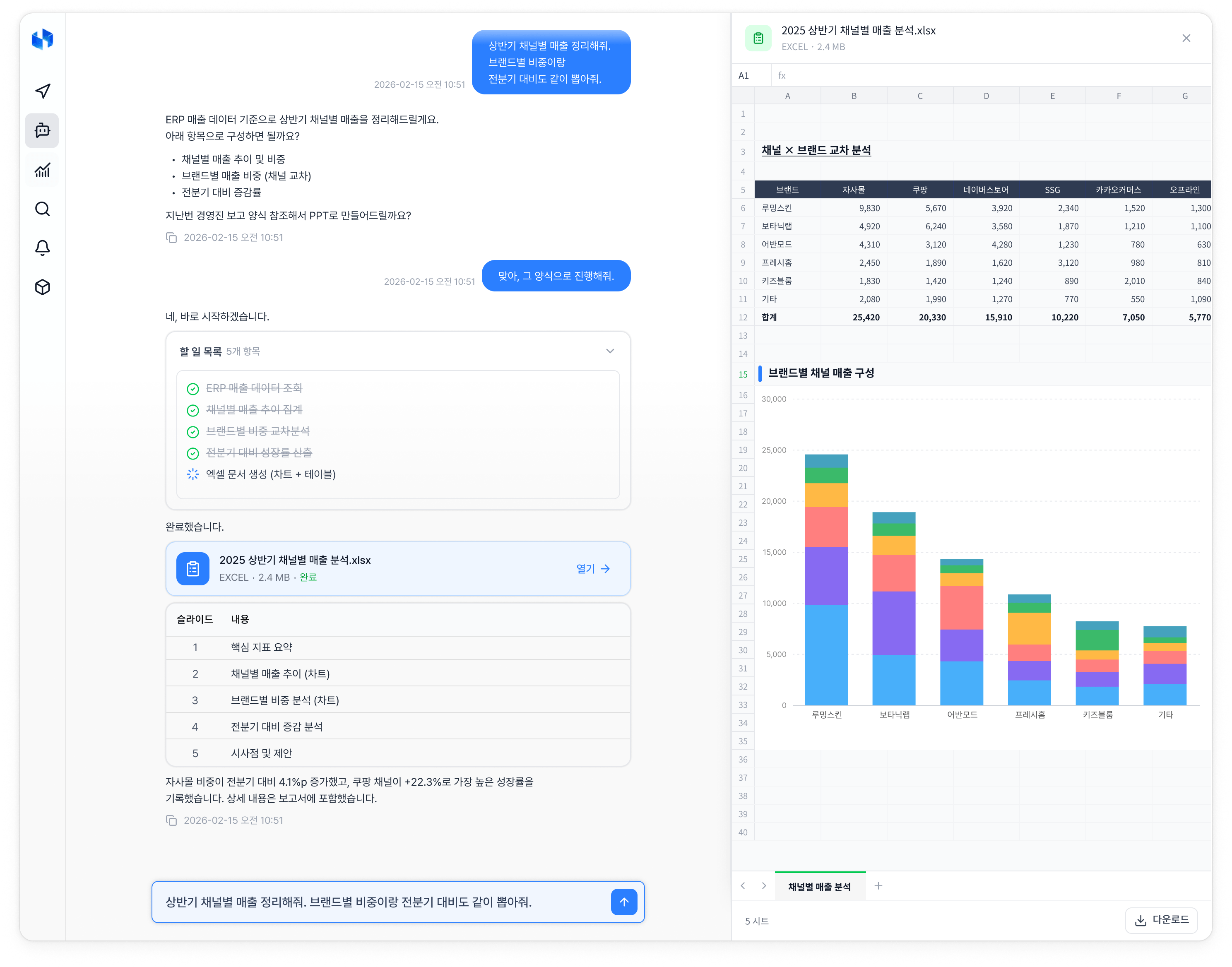Collapse the 할 일 목록 chevron
Screen dimensions: 1232x967
(610, 351)
